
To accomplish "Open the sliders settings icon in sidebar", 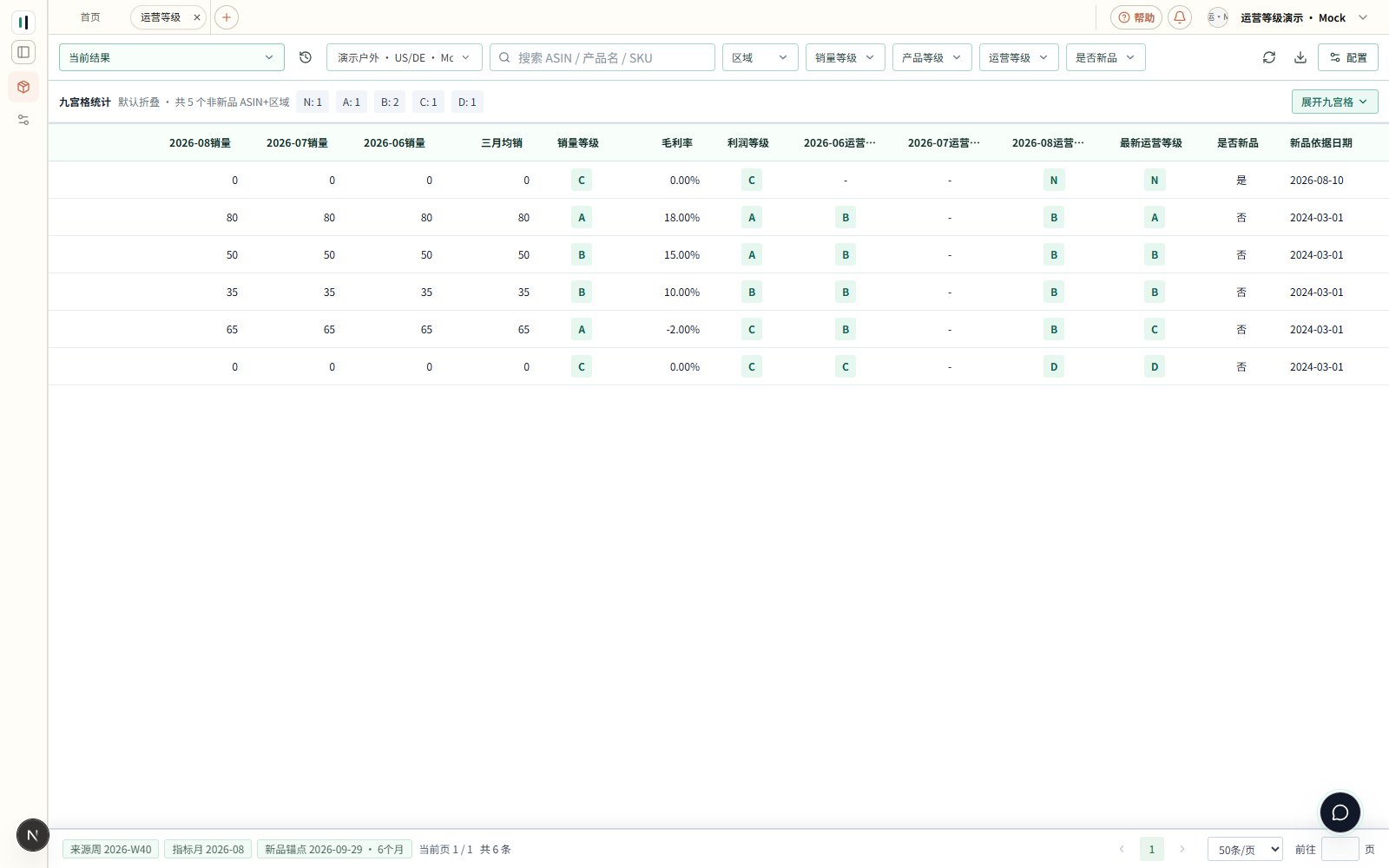I will (23, 120).
